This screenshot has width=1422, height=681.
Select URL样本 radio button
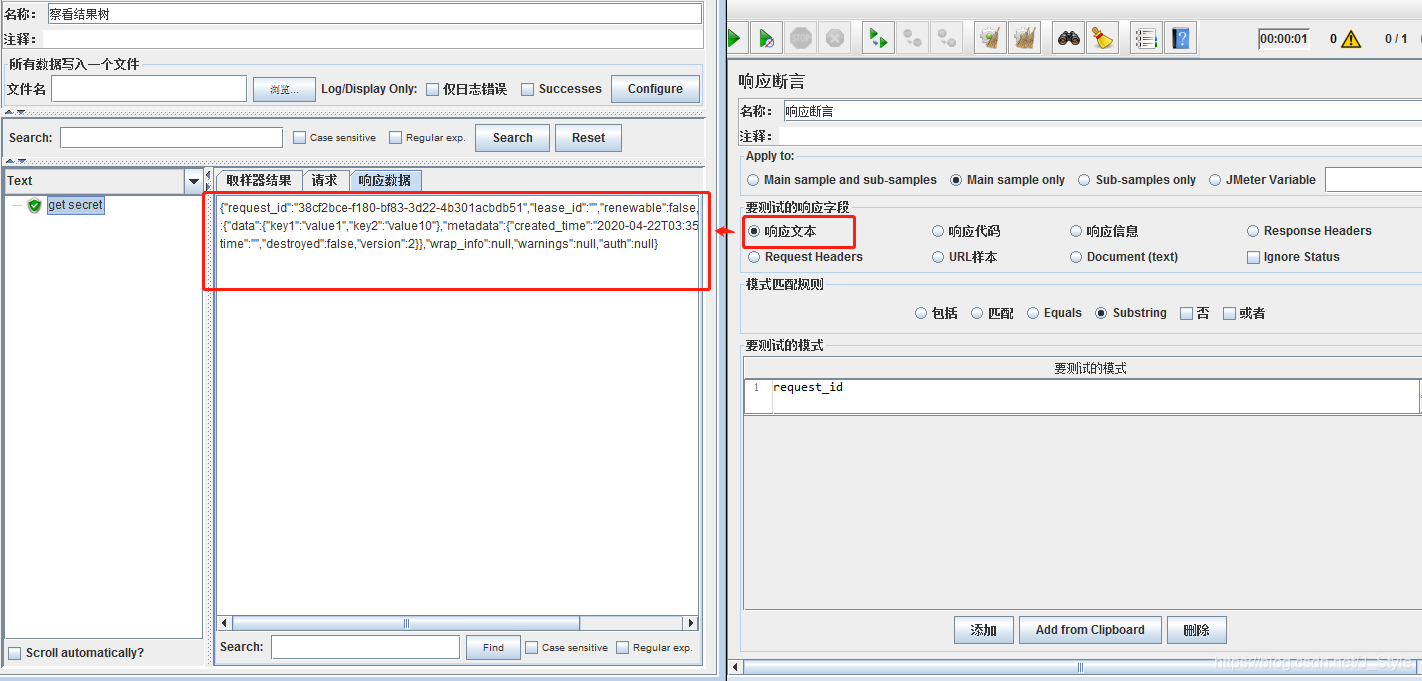click(938, 257)
